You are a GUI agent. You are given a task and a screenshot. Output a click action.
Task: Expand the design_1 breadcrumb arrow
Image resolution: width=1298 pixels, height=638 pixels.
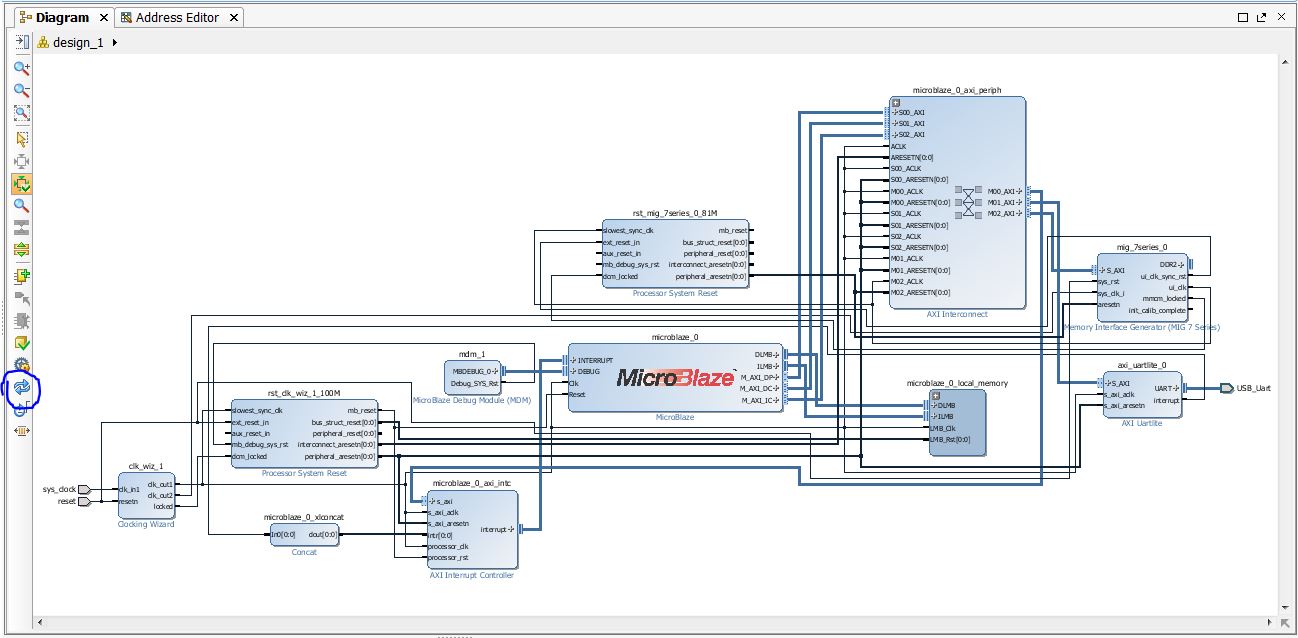115,43
